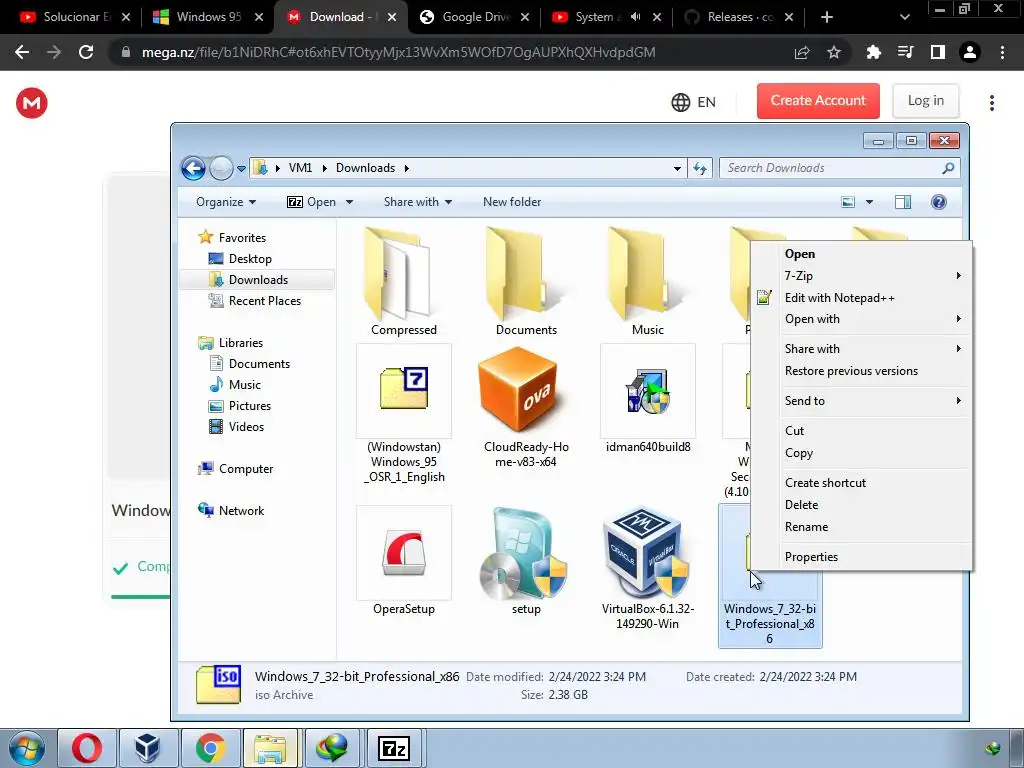Expand the context menu Share with submenu

861,349
